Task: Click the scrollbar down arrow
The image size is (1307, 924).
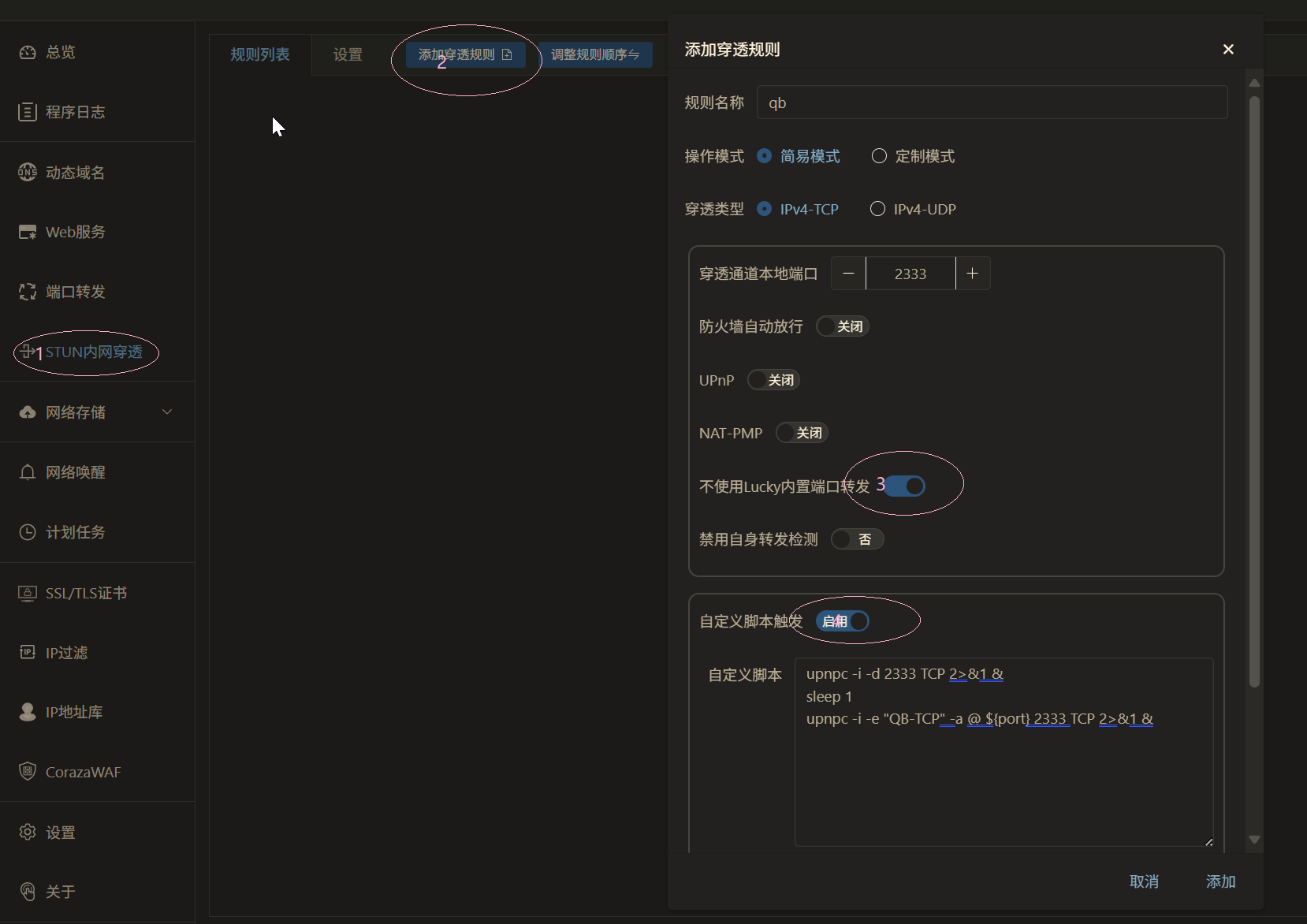Action: [1254, 840]
